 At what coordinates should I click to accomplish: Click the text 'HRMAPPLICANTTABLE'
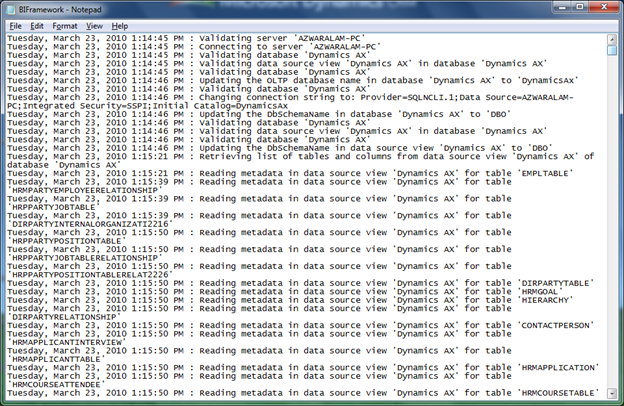pos(56,359)
